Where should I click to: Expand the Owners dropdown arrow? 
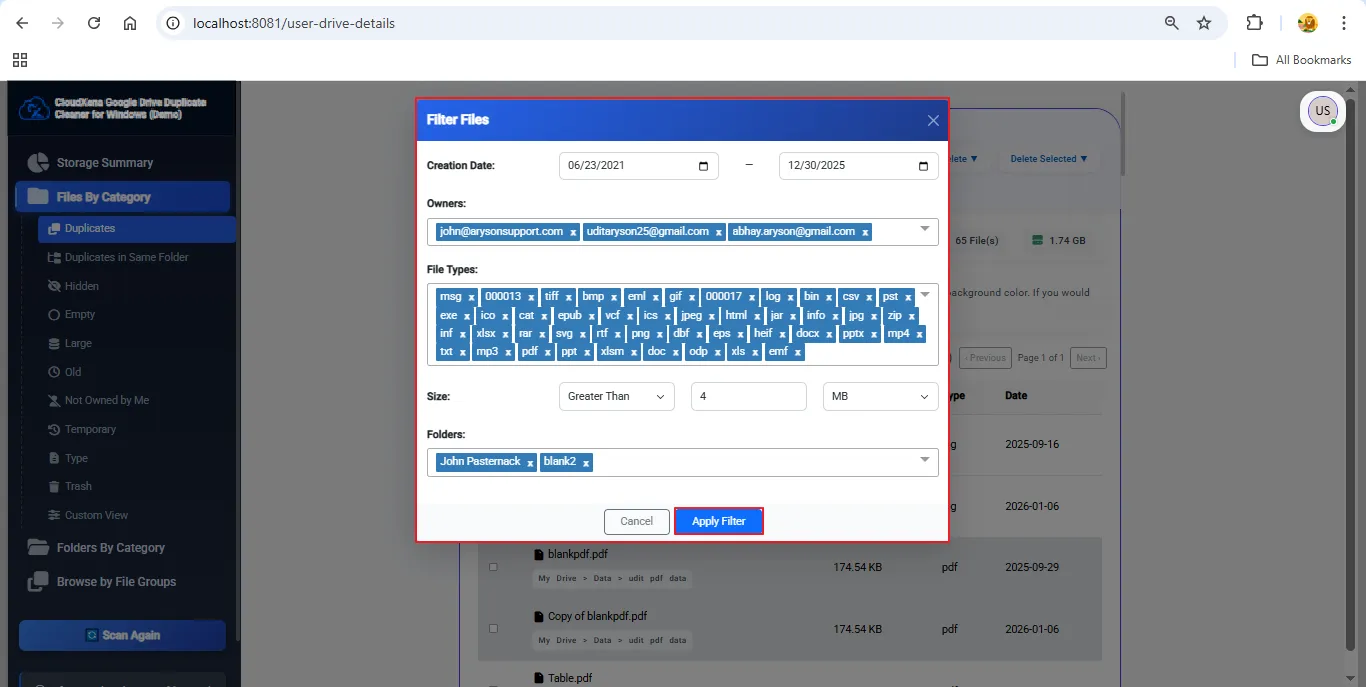point(924,230)
